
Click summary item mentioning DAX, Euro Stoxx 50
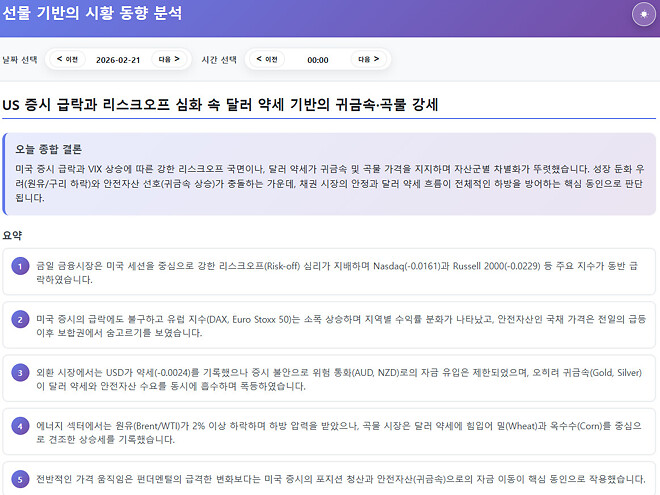click(x=329, y=325)
